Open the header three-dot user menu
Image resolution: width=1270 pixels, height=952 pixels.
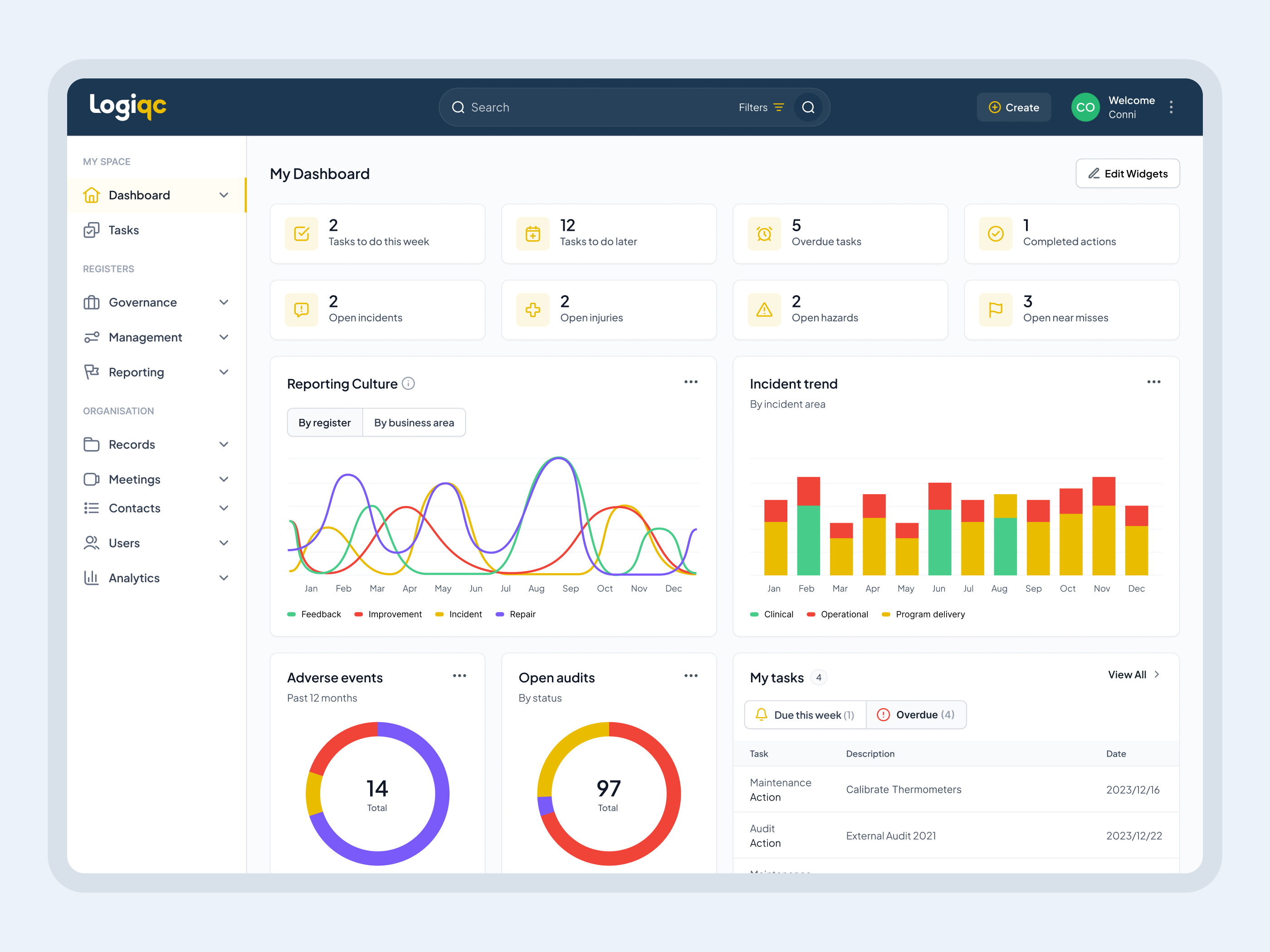[1171, 107]
